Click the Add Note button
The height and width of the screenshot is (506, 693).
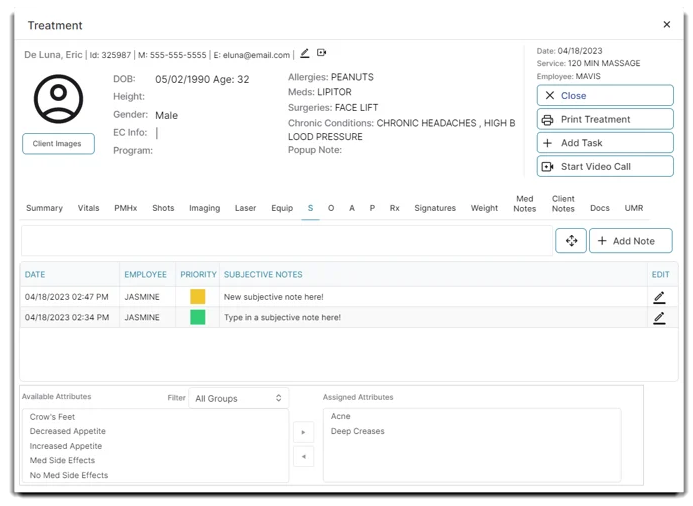click(631, 241)
